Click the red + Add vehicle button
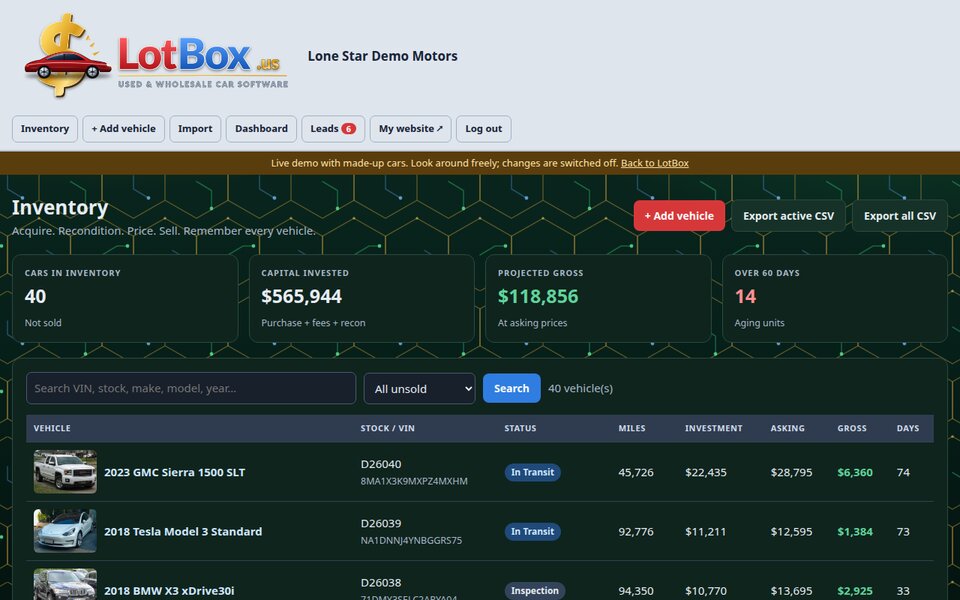The height and width of the screenshot is (600, 960). pos(679,216)
